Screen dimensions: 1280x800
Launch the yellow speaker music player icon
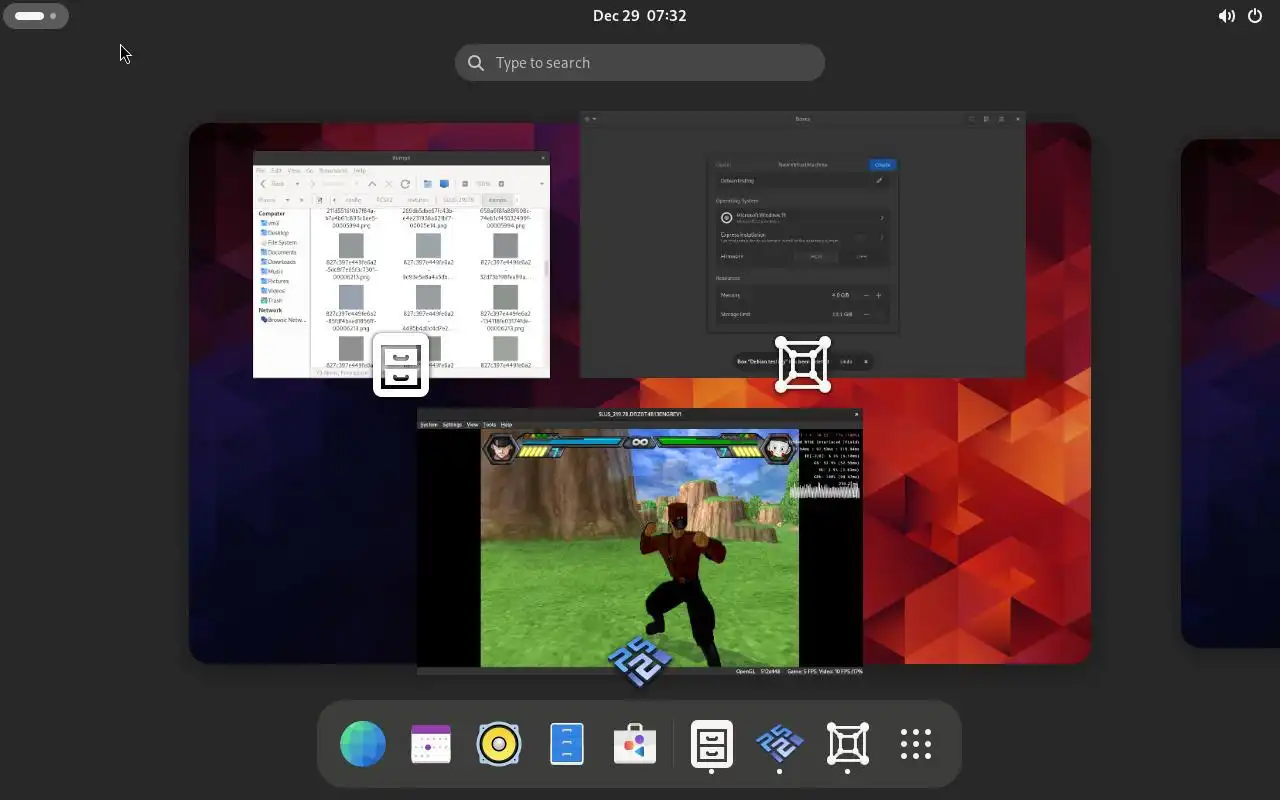click(x=499, y=744)
